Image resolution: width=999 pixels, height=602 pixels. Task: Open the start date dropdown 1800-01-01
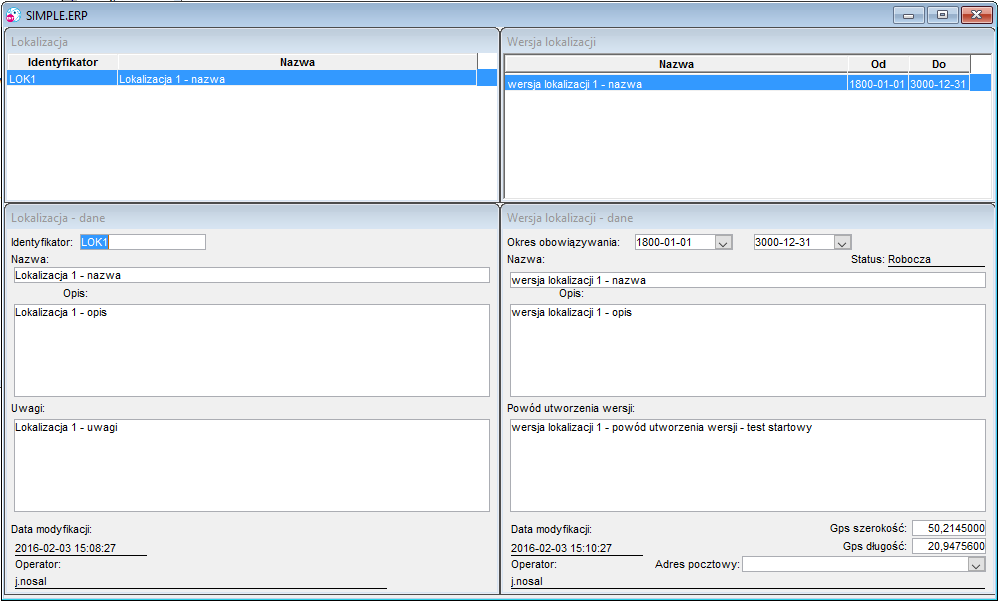click(723, 243)
